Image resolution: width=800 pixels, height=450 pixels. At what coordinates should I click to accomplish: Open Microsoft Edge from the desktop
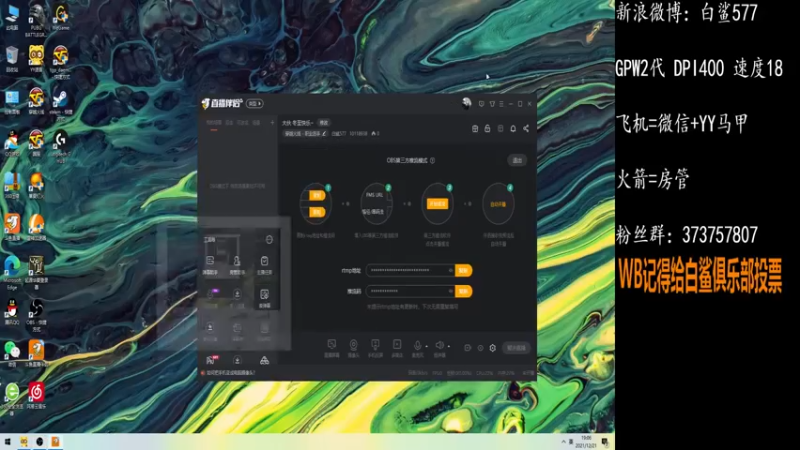[x=12, y=272]
